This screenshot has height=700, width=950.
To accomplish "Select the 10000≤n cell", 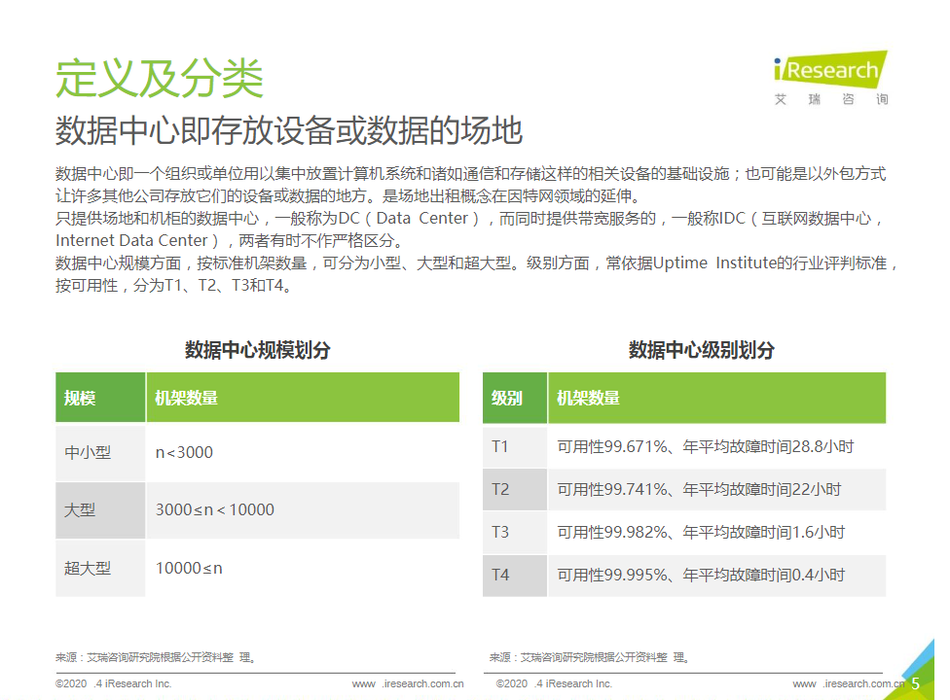I will (189, 568).
